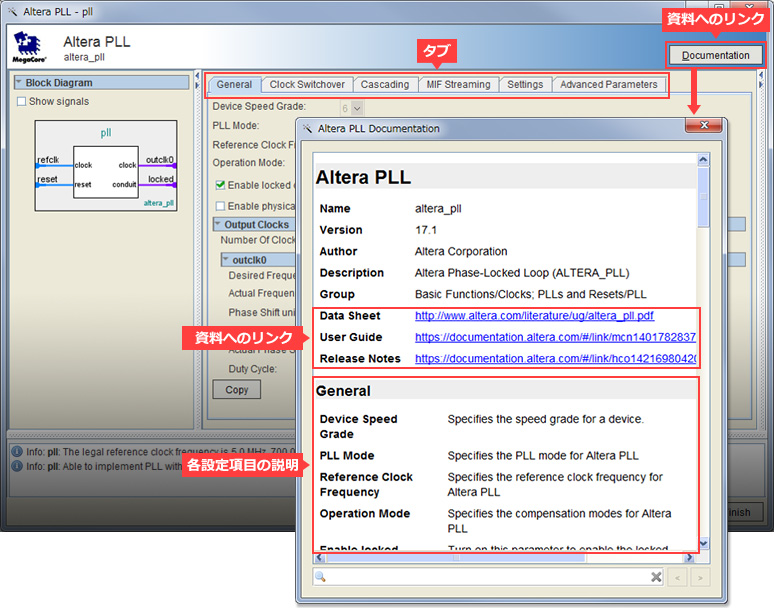Screen dimensions: 774x608
Task: Select the General tab
Action: click(x=234, y=84)
